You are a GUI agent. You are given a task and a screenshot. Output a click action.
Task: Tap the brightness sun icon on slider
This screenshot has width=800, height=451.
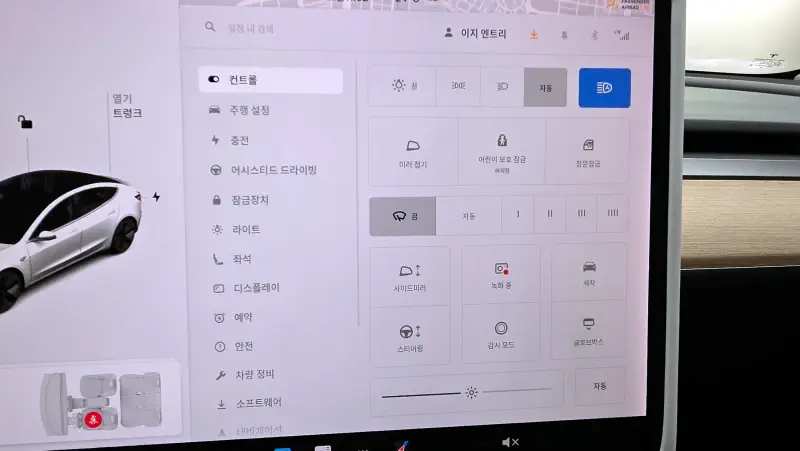(471, 392)
